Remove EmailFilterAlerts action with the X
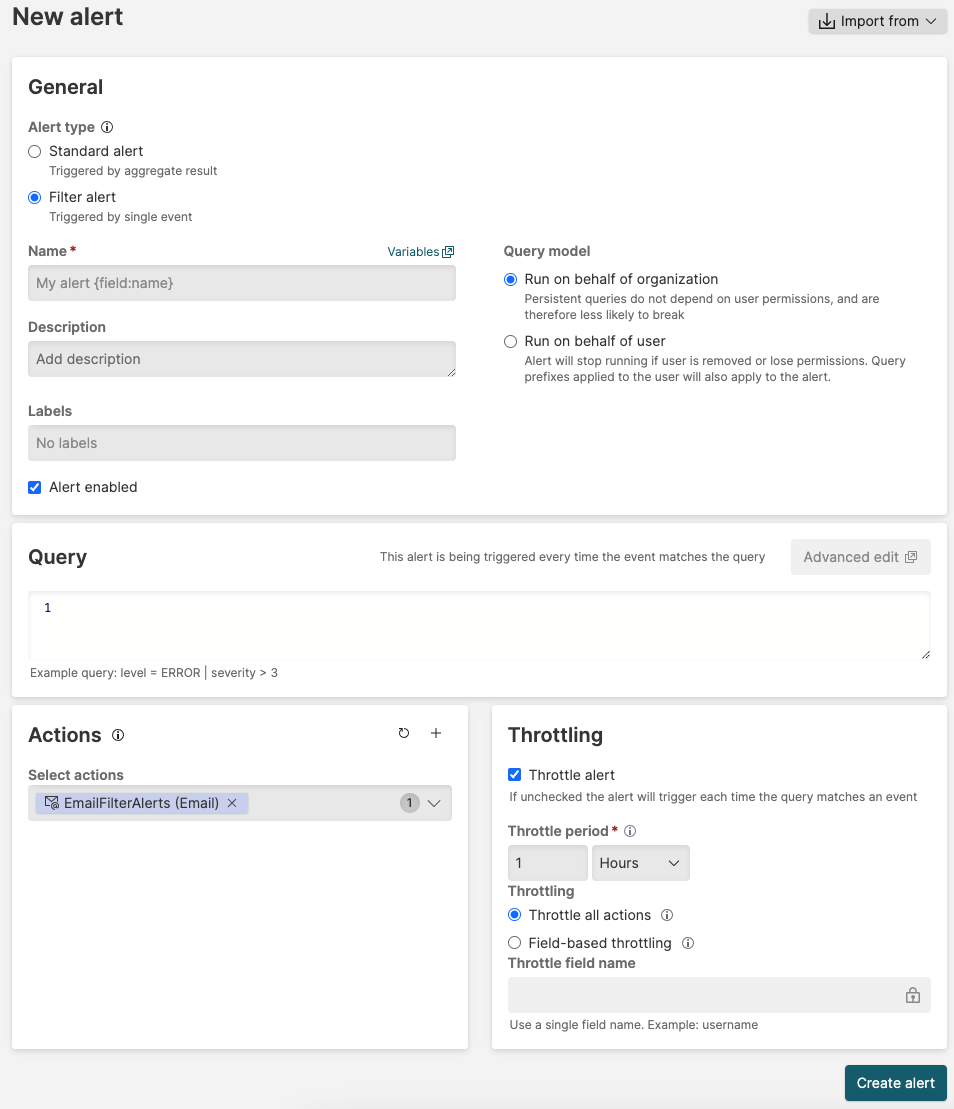954x1109 pixels. [231, 802]
